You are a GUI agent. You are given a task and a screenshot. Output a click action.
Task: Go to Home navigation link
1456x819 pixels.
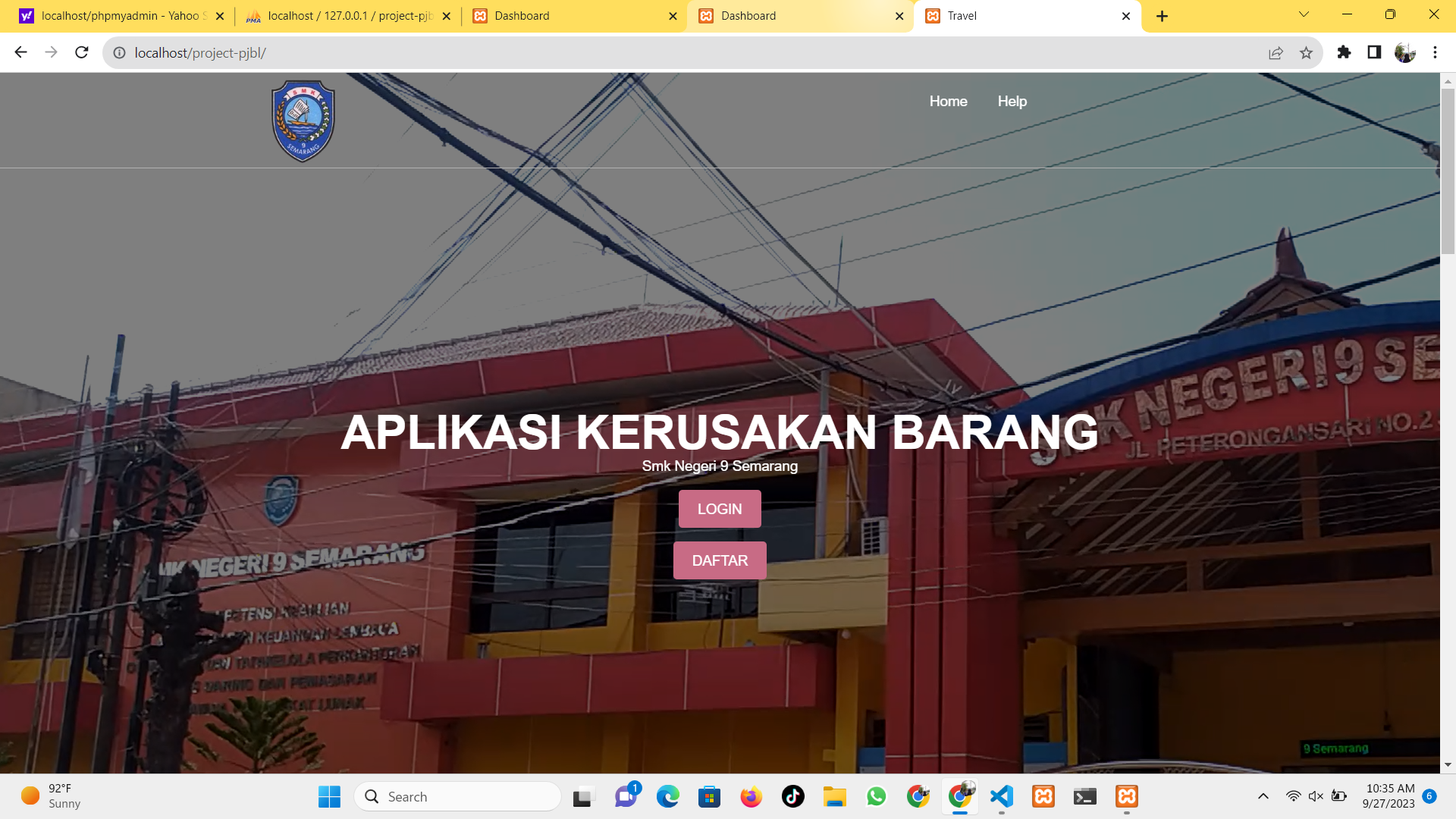click(x=948, y=101)
